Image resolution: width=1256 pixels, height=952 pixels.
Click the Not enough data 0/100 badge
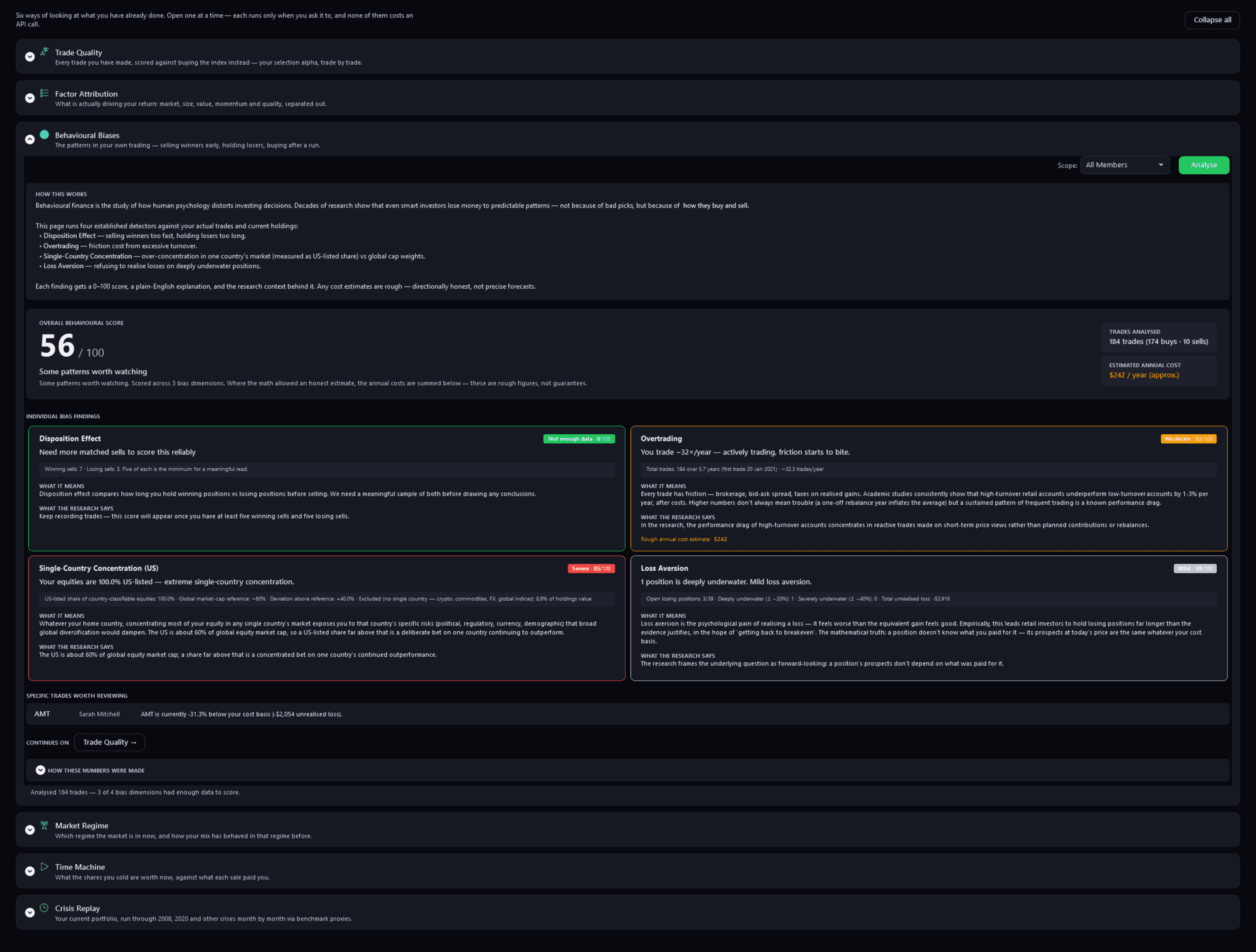[x=579, y=439]
